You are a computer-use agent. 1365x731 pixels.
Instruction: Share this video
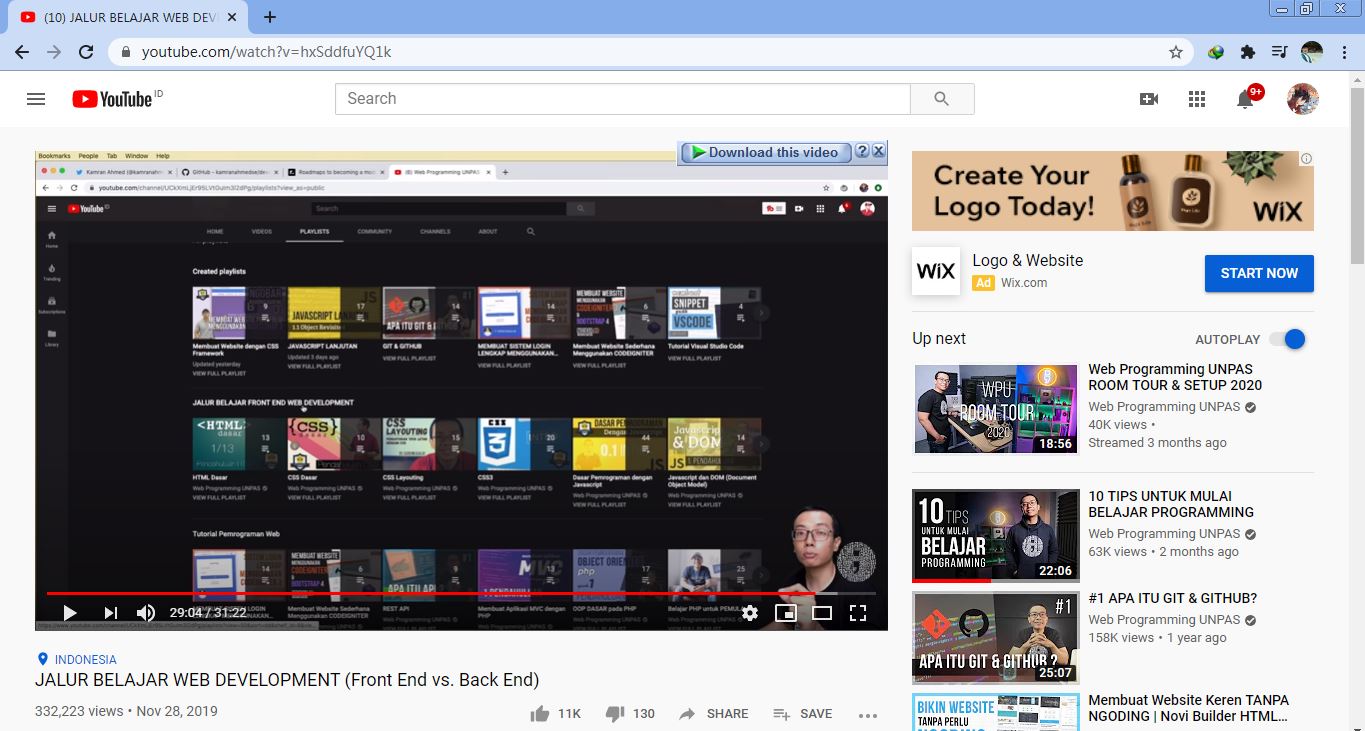(713, 714)
